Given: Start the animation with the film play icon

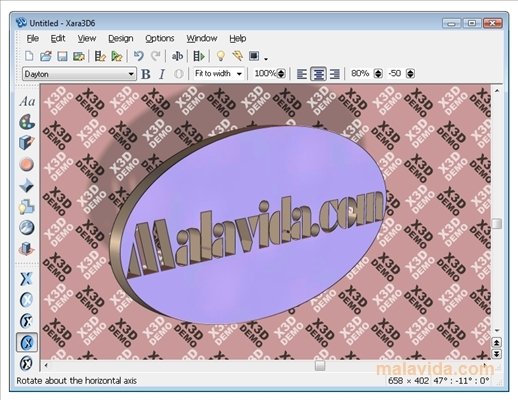Looking at the screenshot, I should click(199, 56).
